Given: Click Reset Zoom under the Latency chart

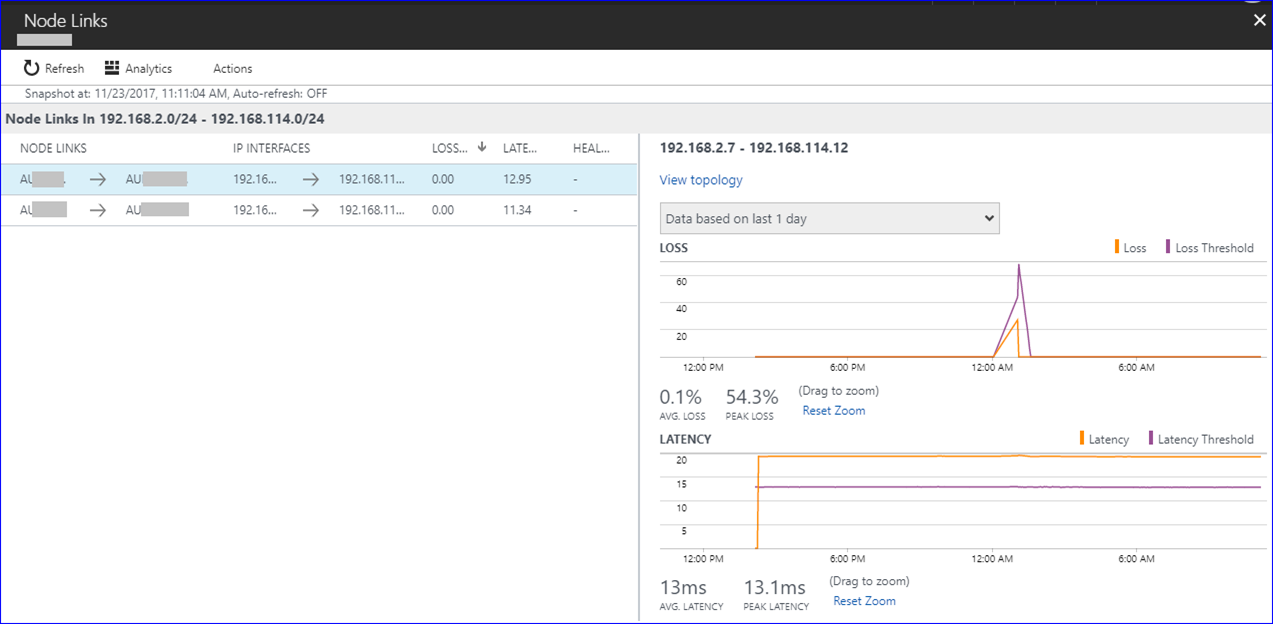Looking at the screenshot, I should (864, 601).
